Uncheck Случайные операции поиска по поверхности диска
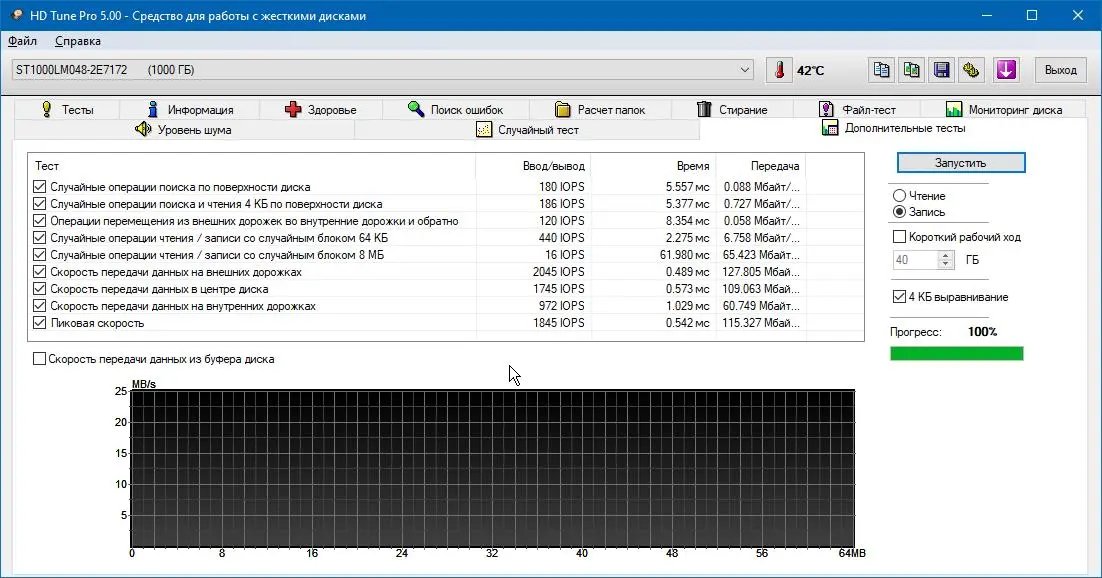This screenshot has height=578, width=1102. pyautogui.click(x=39, y=187)
